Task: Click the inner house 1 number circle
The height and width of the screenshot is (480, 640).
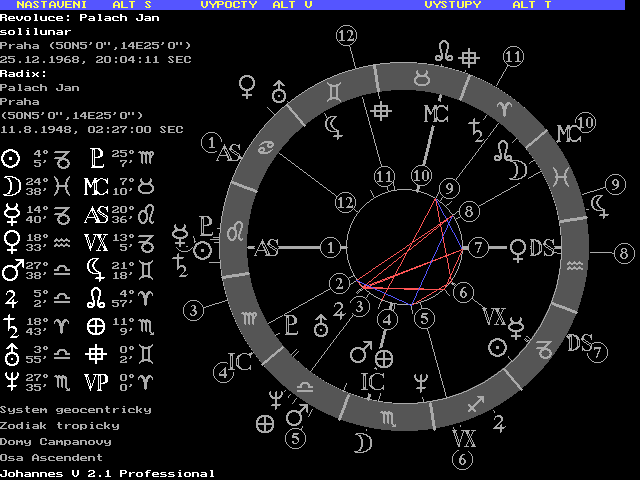Action: 331,246
